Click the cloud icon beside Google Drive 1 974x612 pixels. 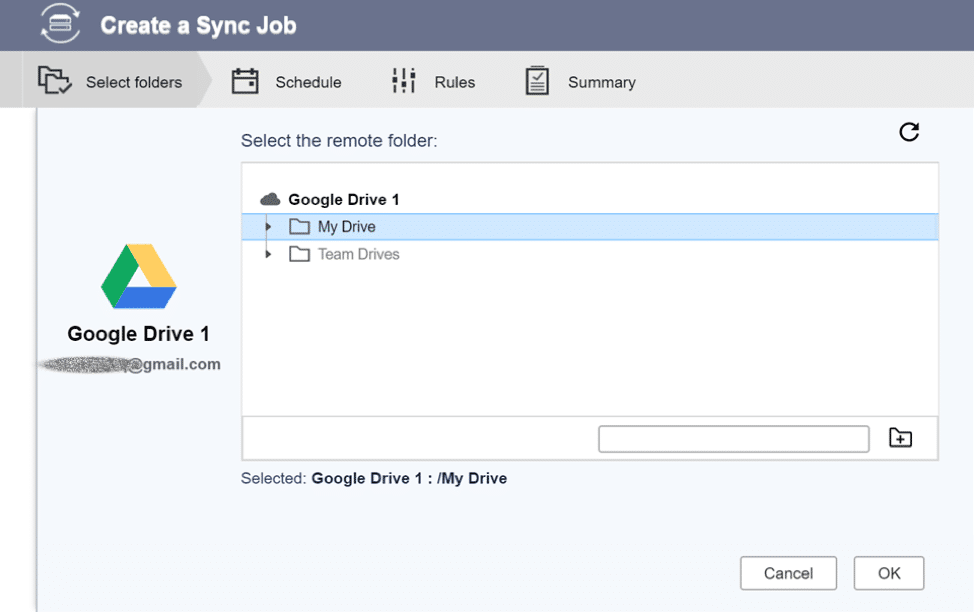270,199
